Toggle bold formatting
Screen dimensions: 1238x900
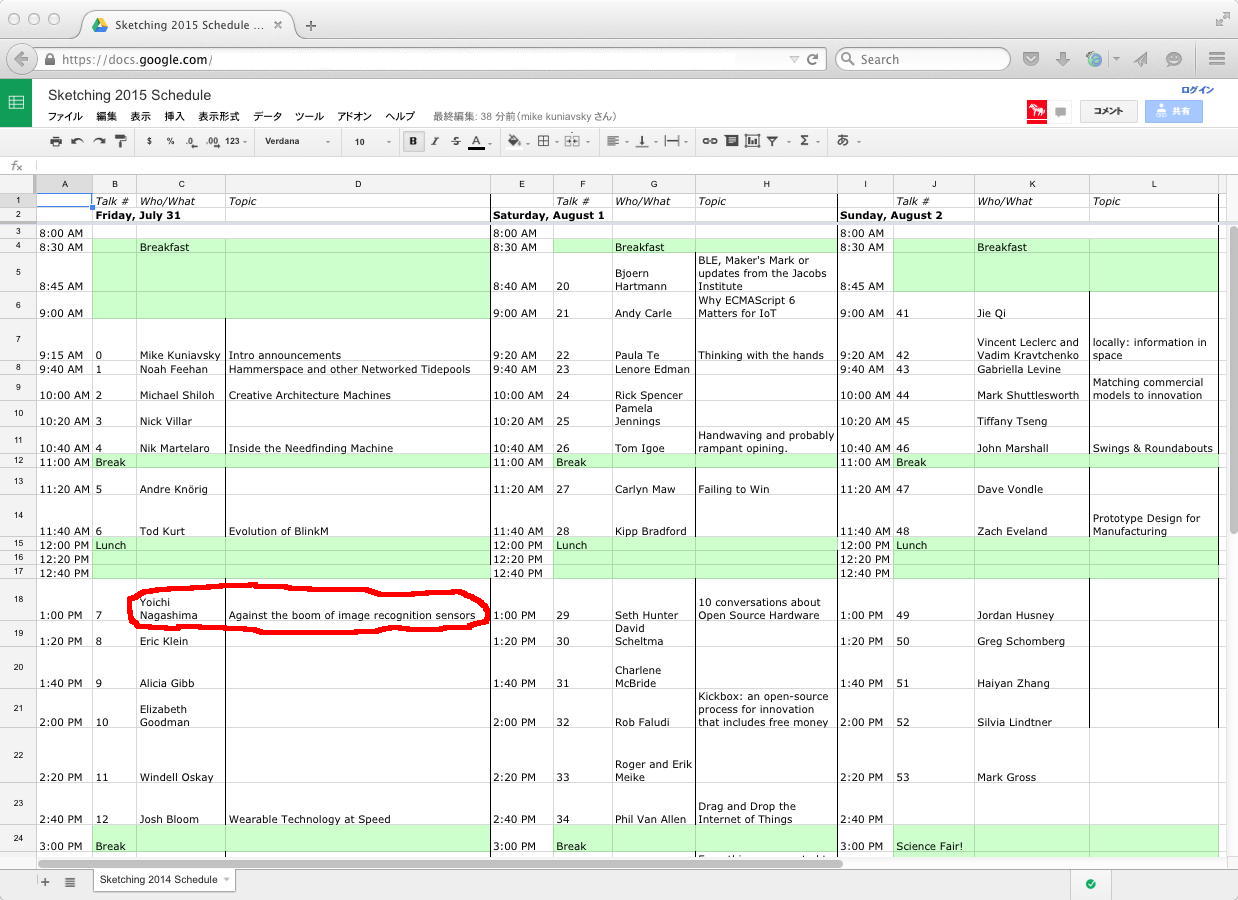click(x=413, y=142)
